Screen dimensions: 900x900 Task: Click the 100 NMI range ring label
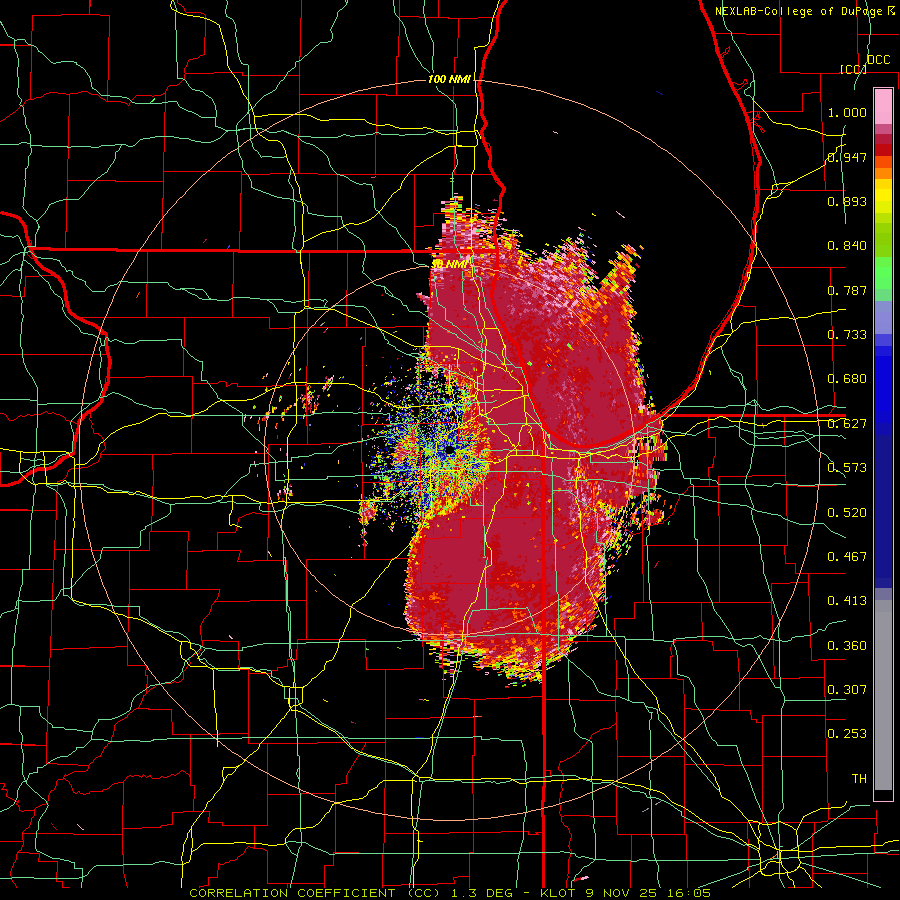pos(449,79)
